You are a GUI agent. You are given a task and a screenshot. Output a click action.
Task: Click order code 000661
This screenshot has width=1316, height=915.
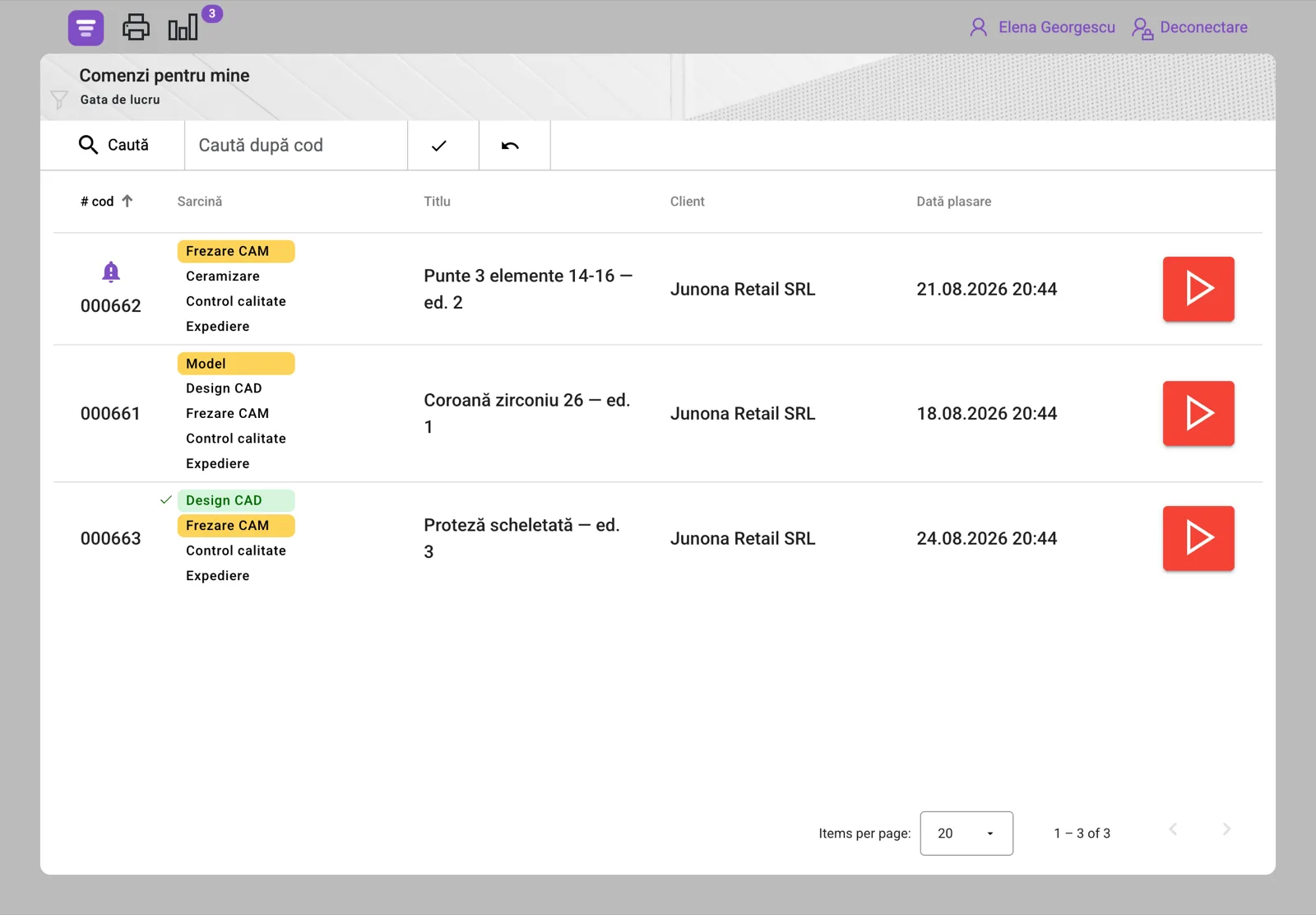tap(111, 413)
